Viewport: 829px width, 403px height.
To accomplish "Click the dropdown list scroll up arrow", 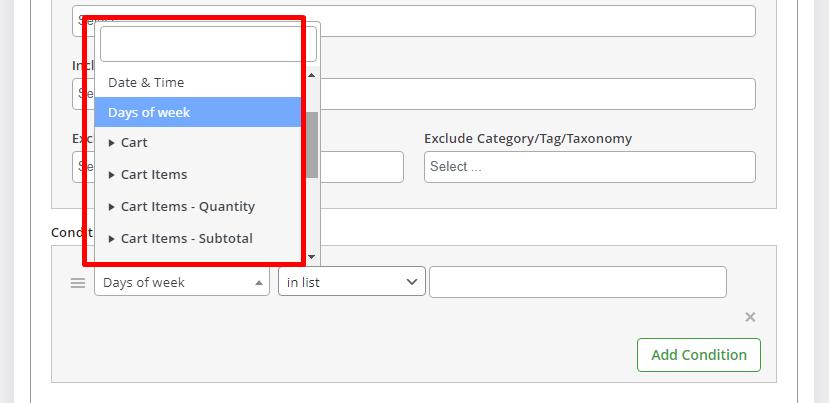I will [311, 76].
